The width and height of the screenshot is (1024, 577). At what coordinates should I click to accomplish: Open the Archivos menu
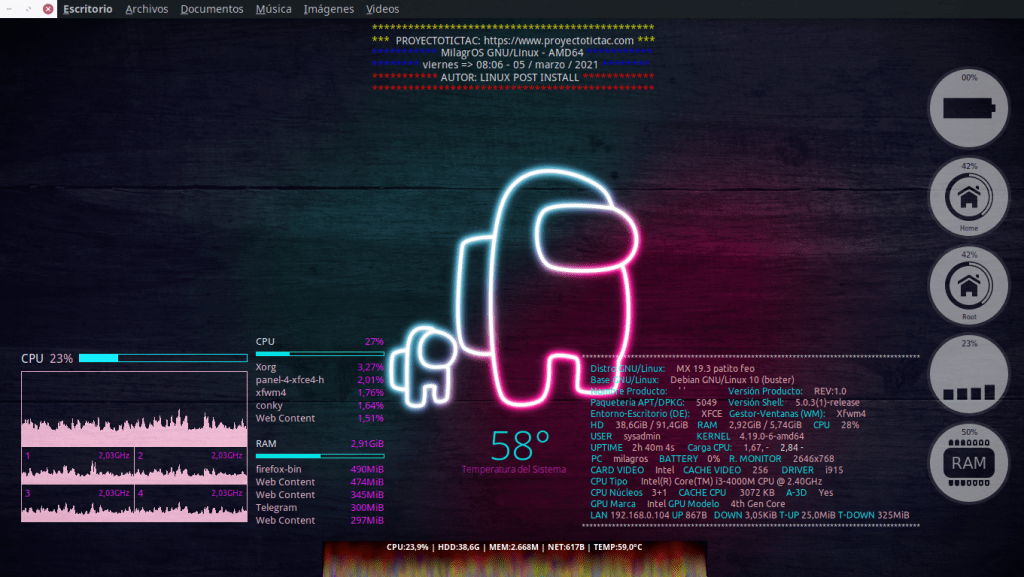(x=147, y=9)
